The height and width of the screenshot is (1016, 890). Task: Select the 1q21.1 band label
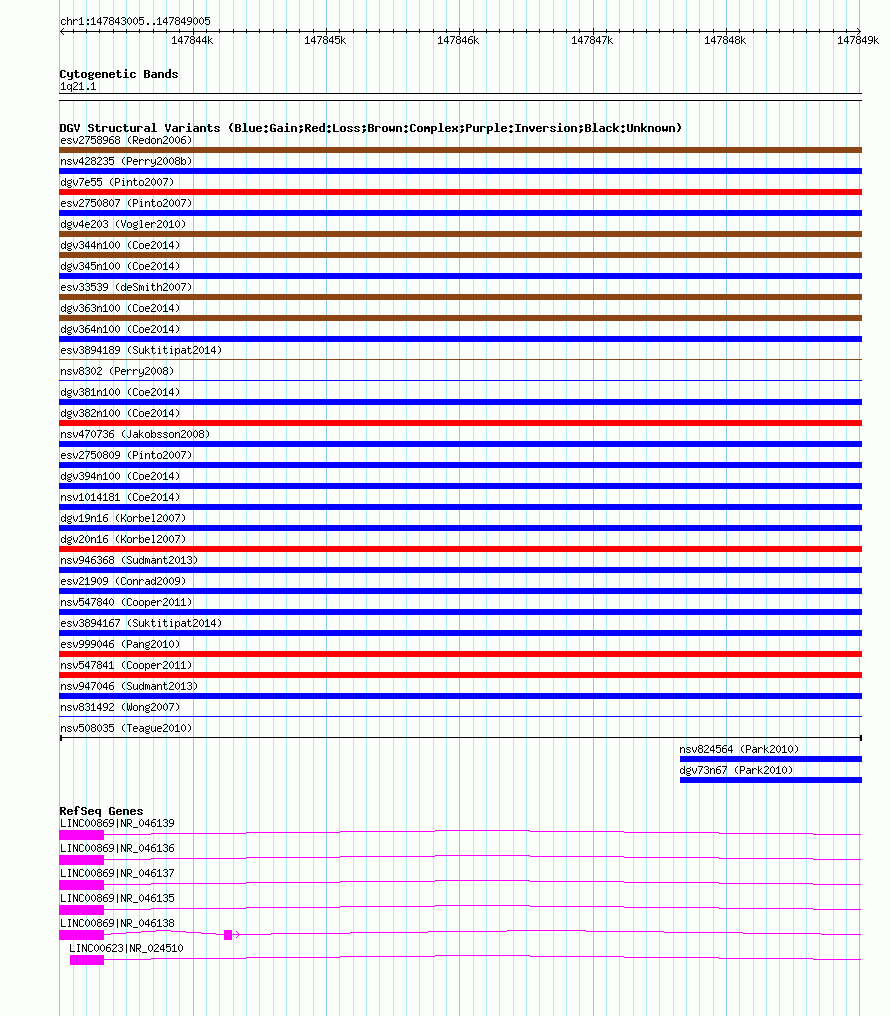coord(78,86)
